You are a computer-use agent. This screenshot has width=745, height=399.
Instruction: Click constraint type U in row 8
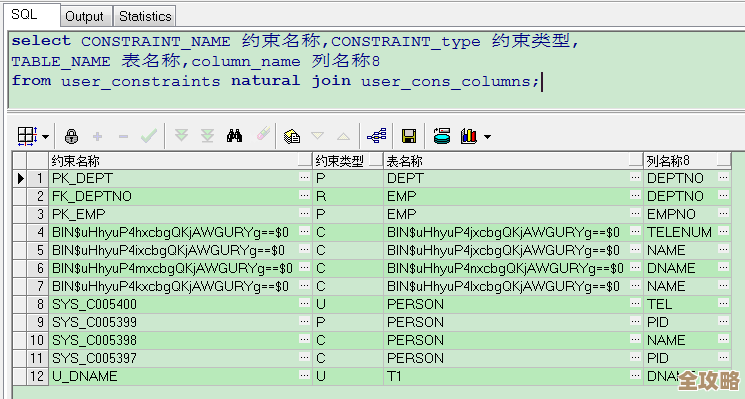347,304
